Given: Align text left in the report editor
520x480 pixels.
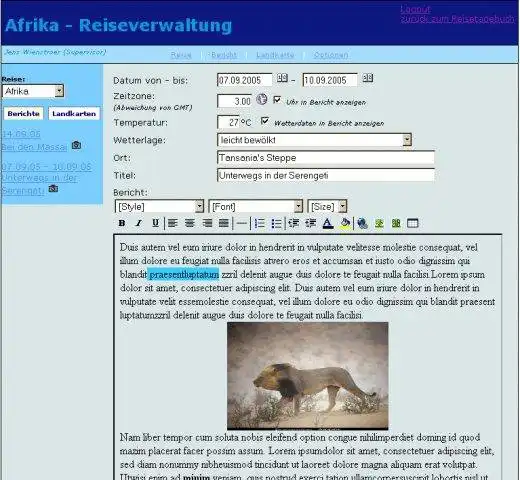Looking at the screenshot, I should [173, 223].
